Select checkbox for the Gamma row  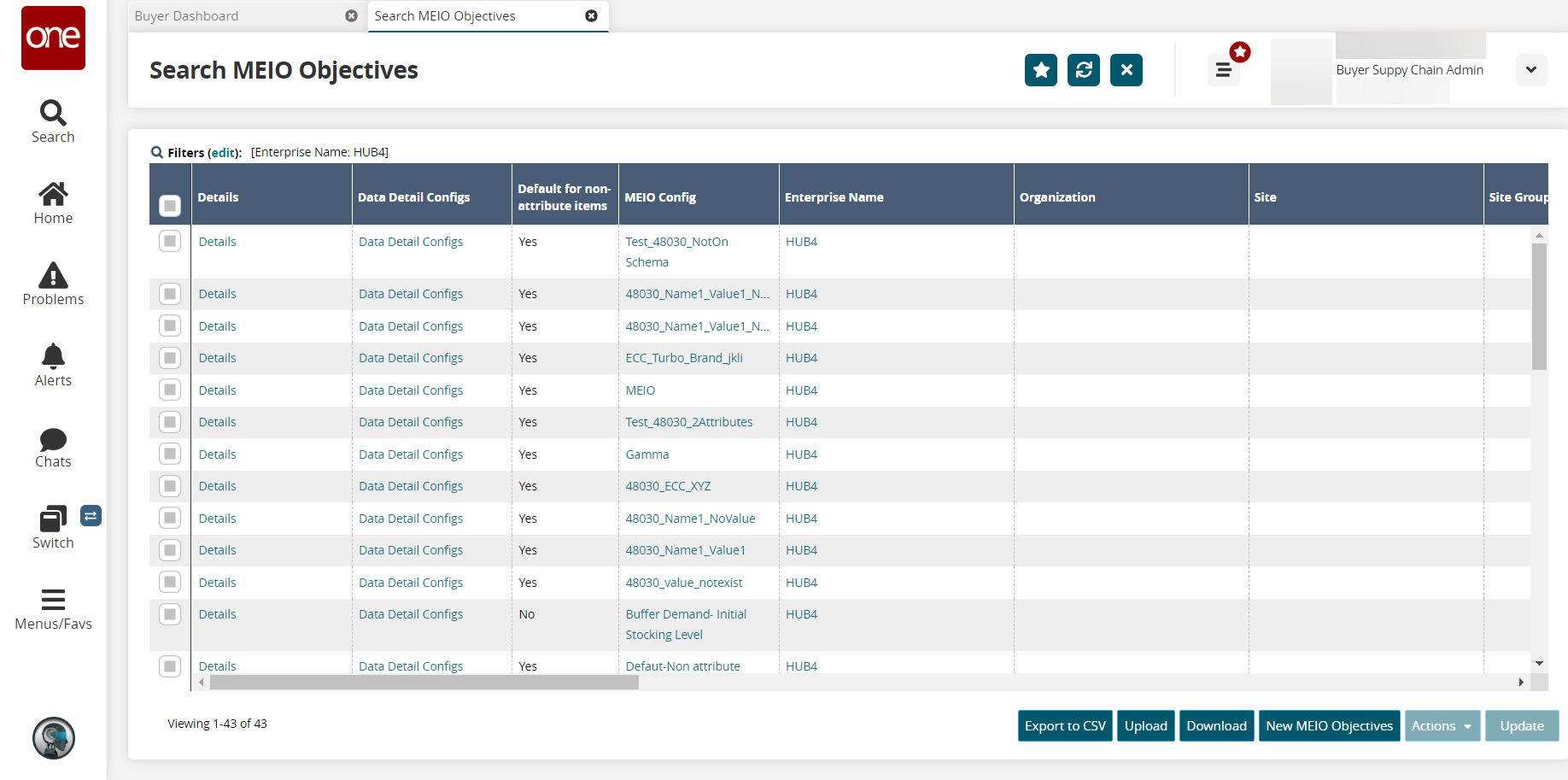pyautogui.click(x=170, y=455)
